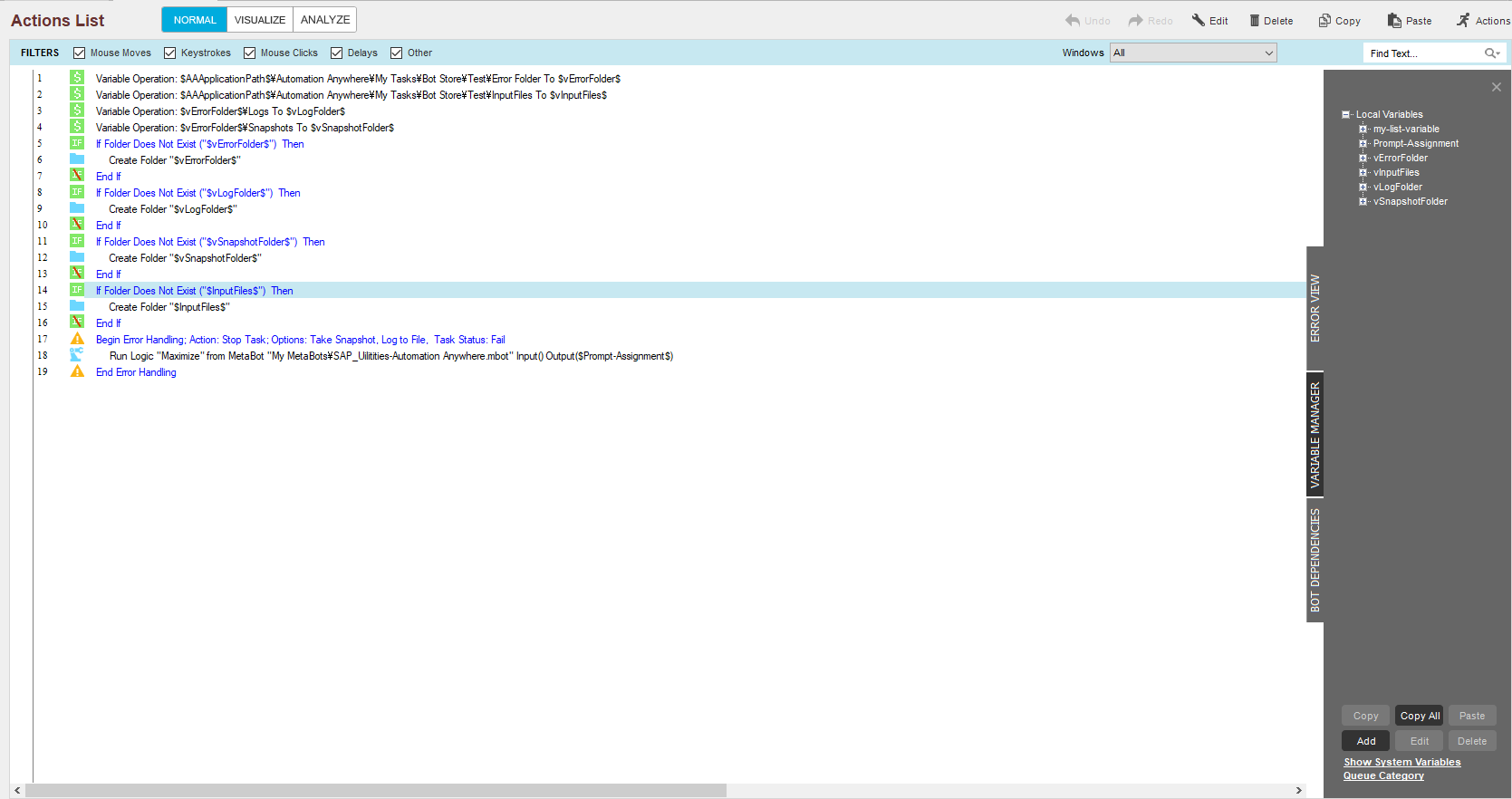
Task: Click variable operation icon on line 1
Action: (x=77, y=78)
